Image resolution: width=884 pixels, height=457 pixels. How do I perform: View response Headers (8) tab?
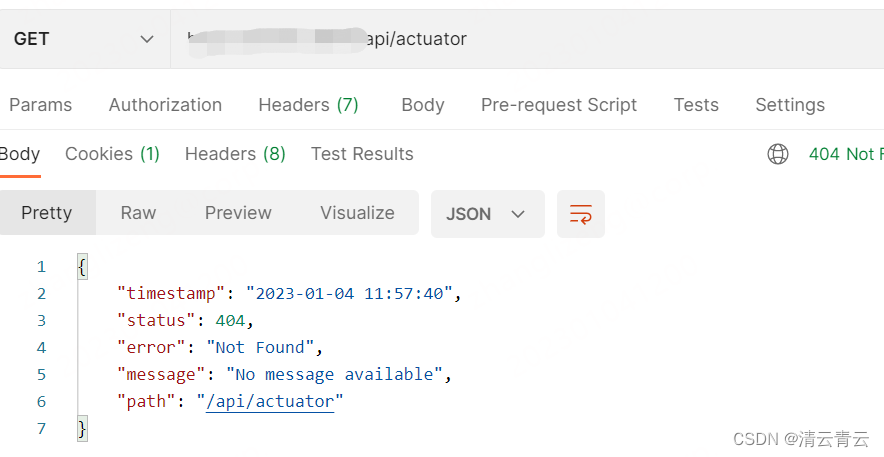click(235, 154)
